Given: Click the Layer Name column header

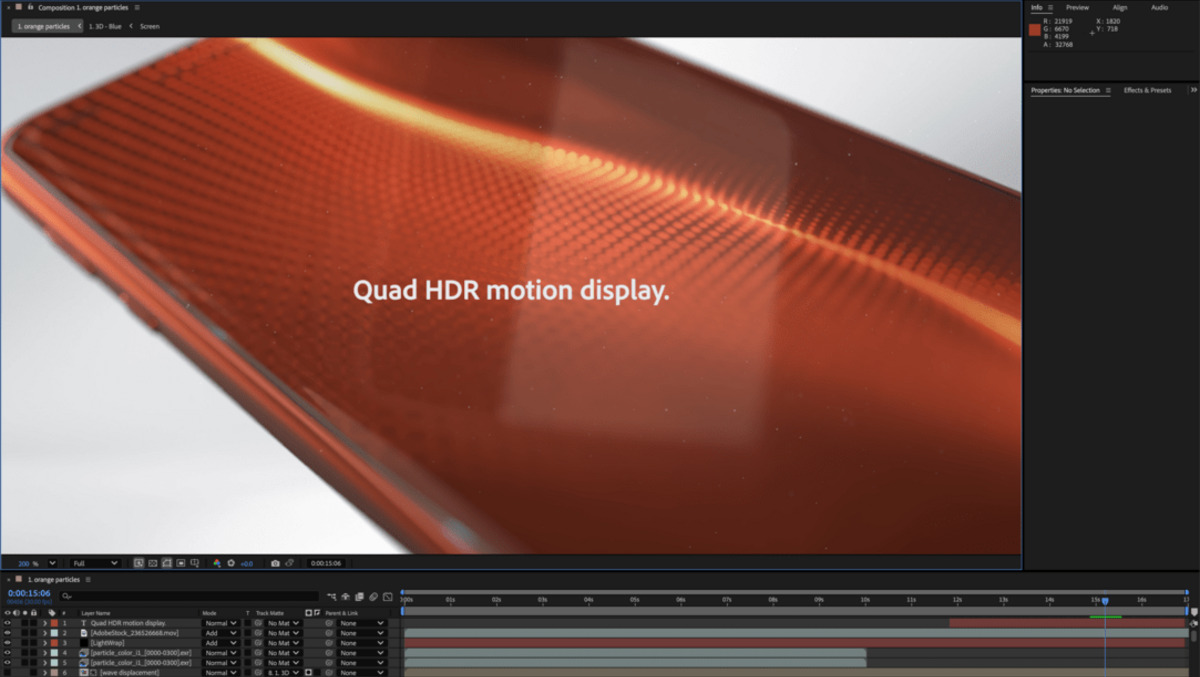Looking at the screenshot, I should pyautogui.click(x=96, y=613).
